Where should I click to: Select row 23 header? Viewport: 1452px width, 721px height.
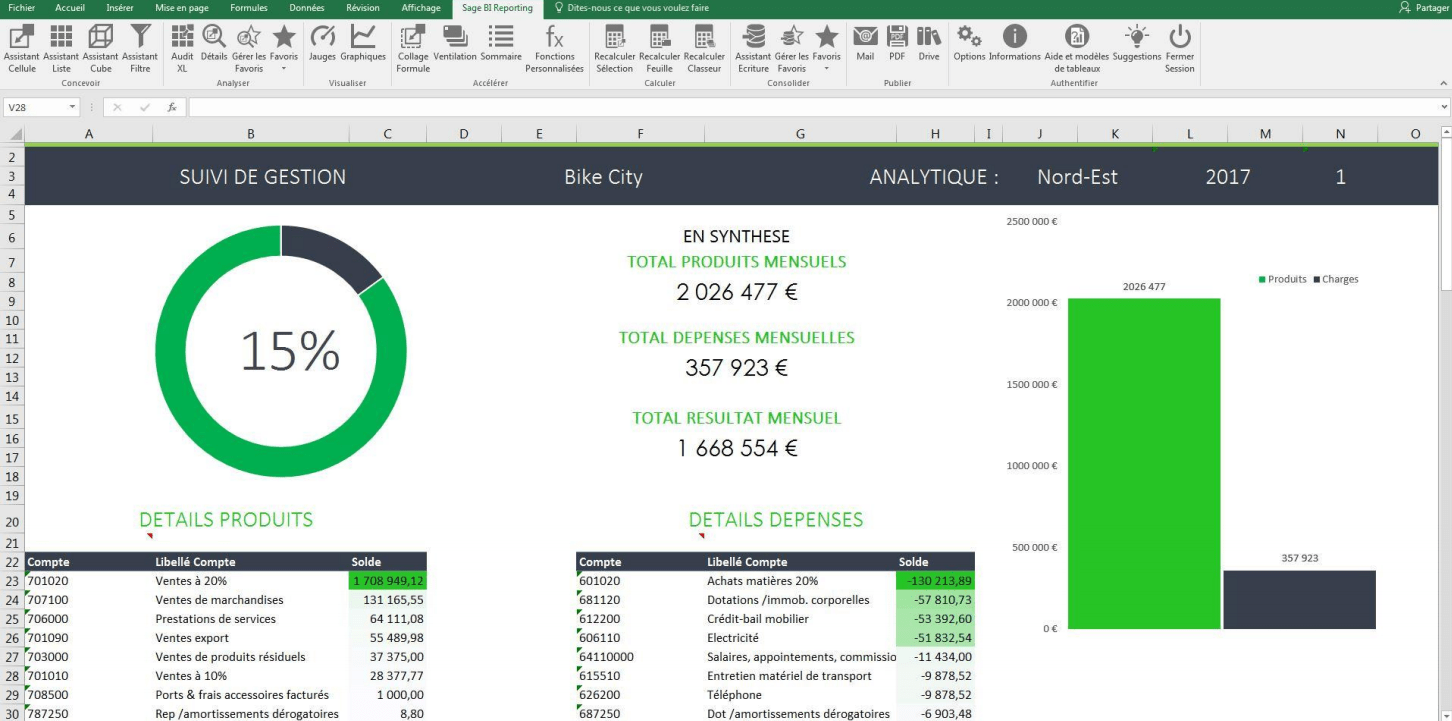[12, 581]
